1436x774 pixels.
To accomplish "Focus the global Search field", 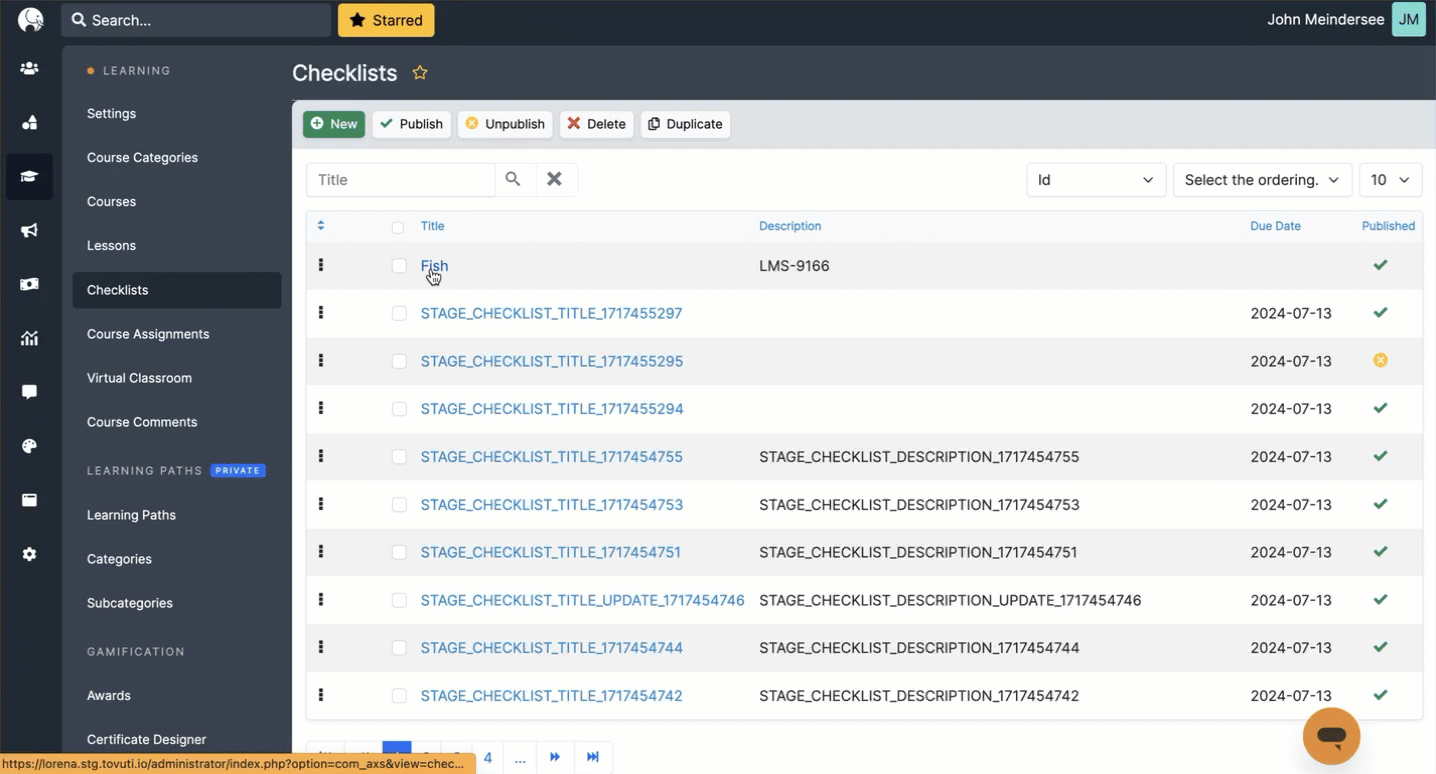I will click(196, 20).
